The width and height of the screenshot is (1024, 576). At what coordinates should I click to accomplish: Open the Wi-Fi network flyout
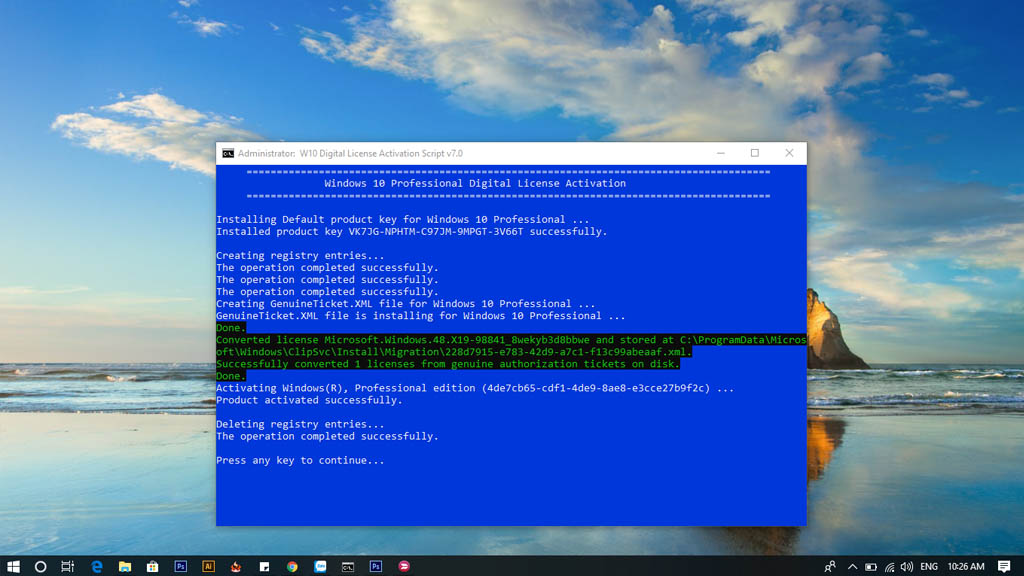tap(889, 567)
